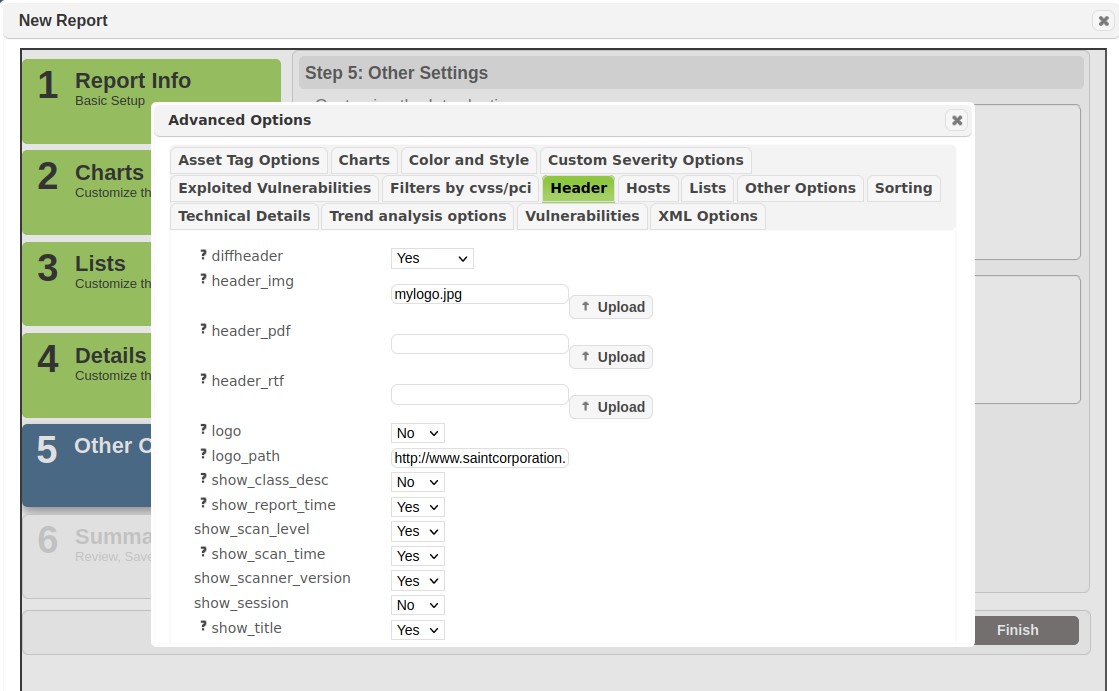Open the diffheader dropdown

click(x=432, y=258)
